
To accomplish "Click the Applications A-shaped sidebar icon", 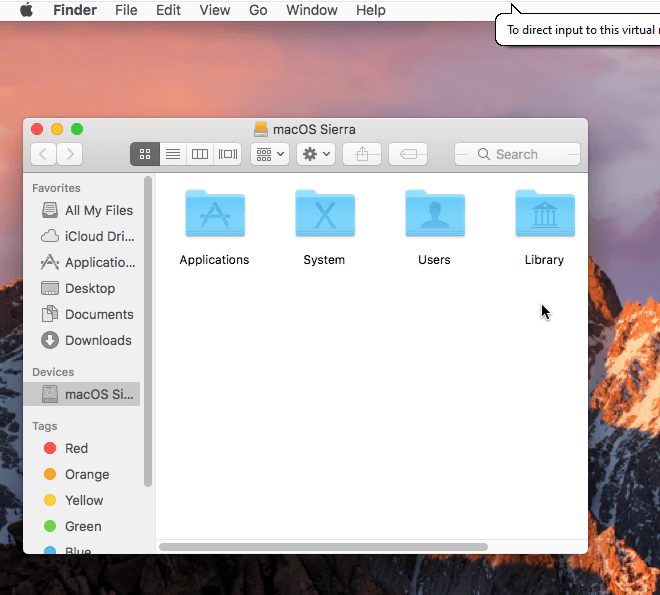I will tap(50, 262).
